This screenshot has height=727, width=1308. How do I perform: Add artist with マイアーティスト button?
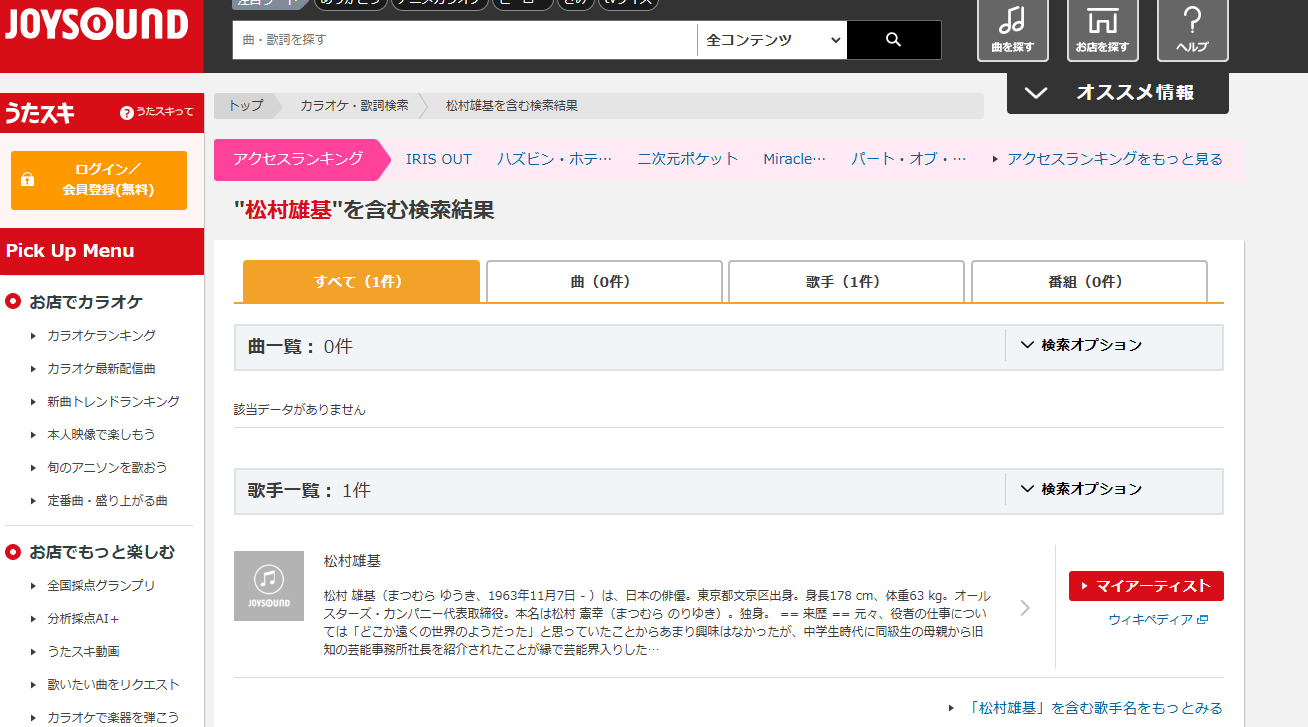(x=1146, y=586)
